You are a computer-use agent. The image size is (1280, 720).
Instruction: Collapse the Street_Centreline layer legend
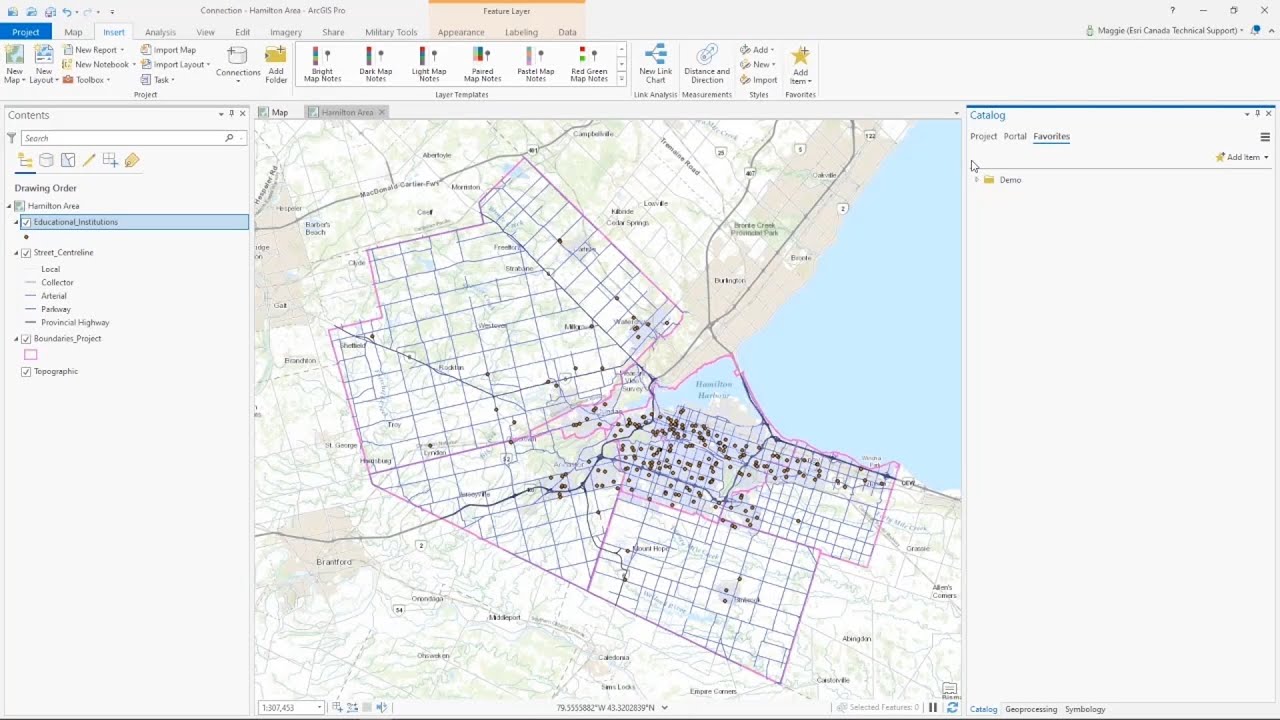point(16,253)
